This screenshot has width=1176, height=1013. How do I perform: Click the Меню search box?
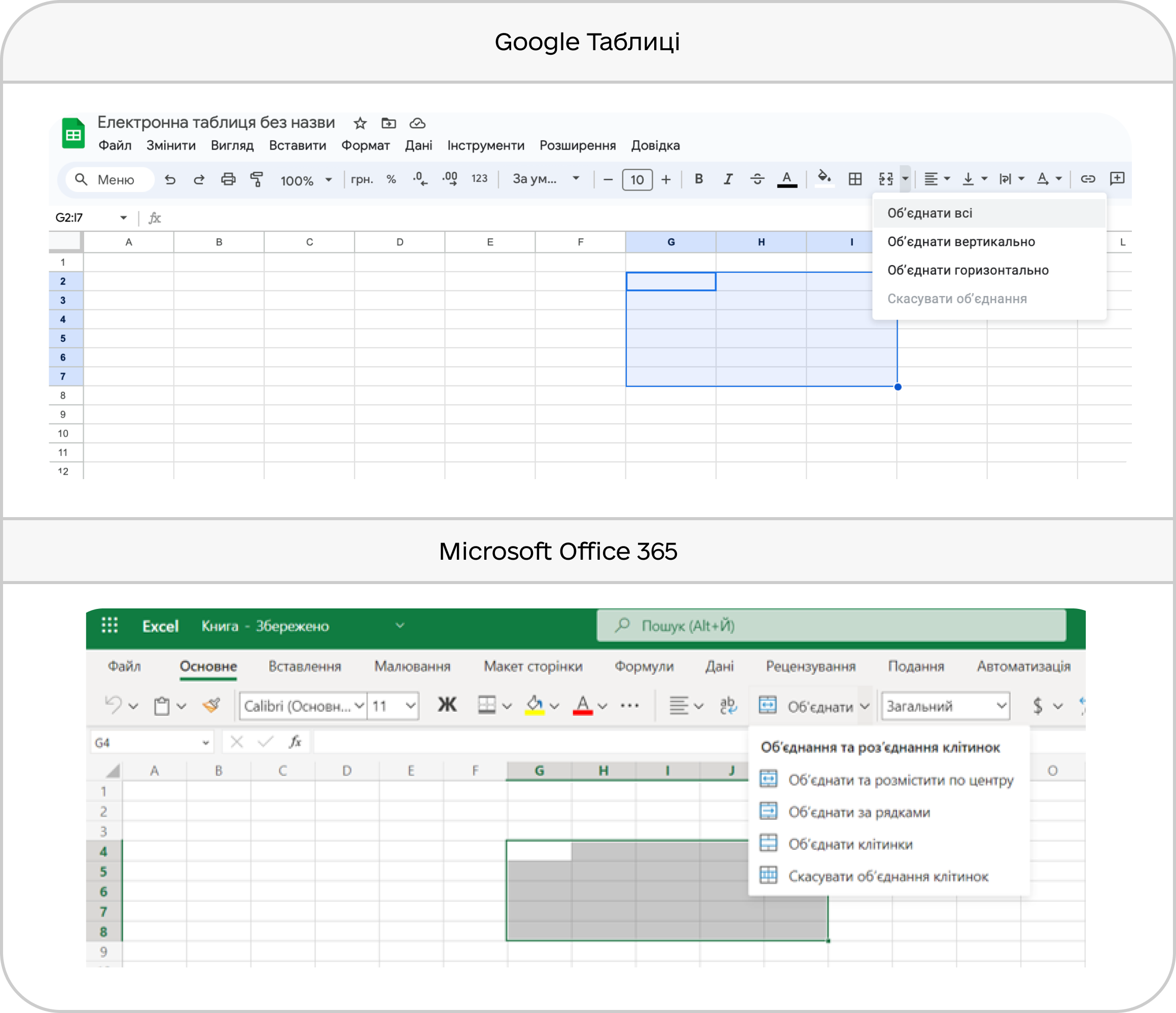(x=110, y=180)
